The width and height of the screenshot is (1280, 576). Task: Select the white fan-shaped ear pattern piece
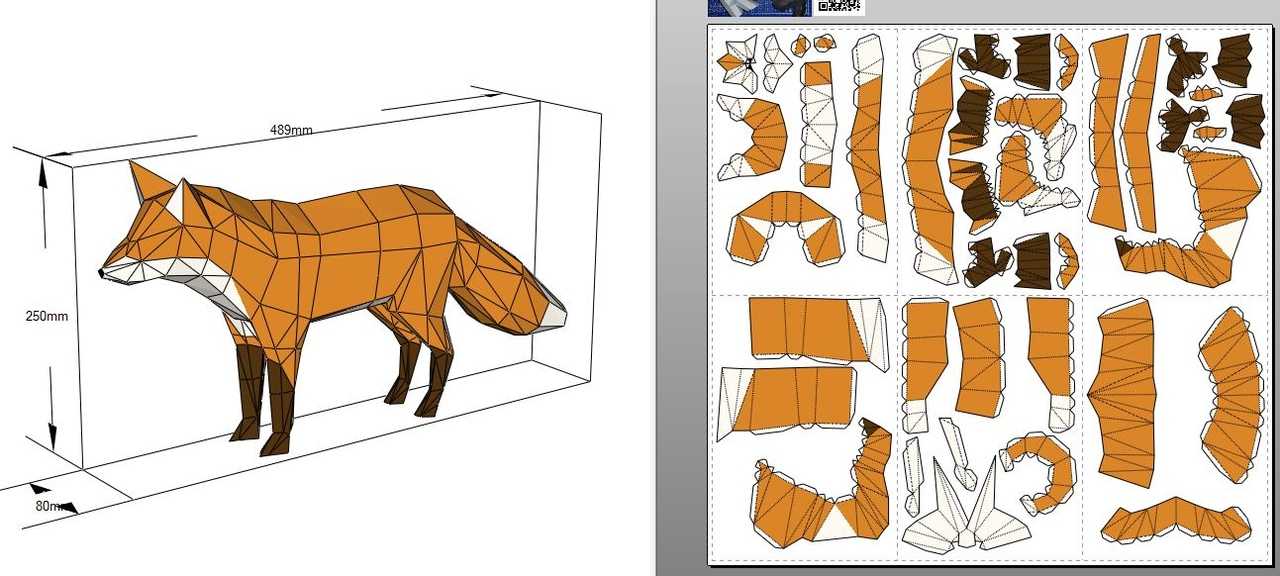click(x=968, y=506)
